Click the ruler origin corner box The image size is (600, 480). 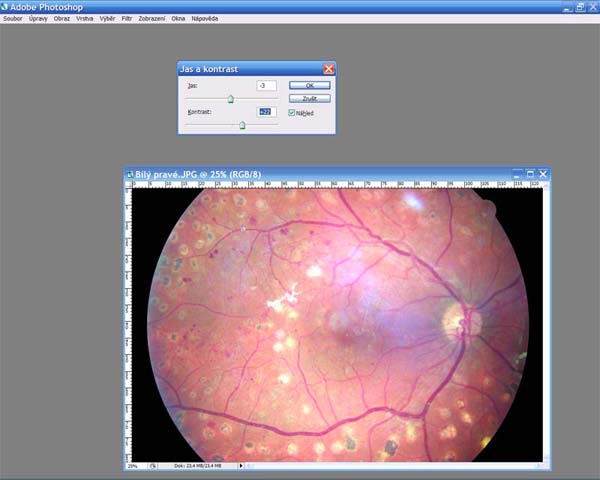(x=129, y=185)
